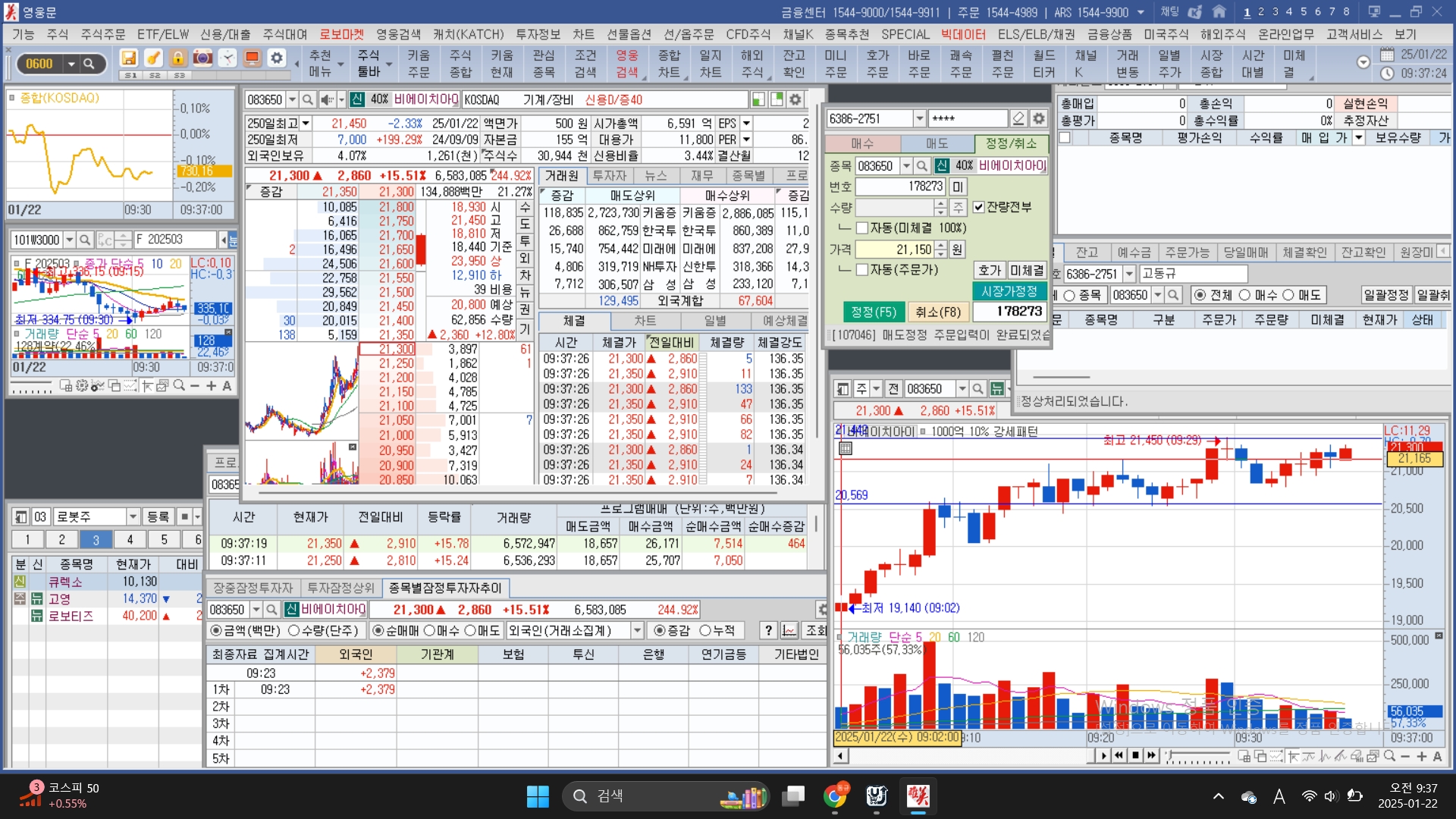
Task: Click the 가격 input field showing 21,150
Action: (x=895, y=249)
